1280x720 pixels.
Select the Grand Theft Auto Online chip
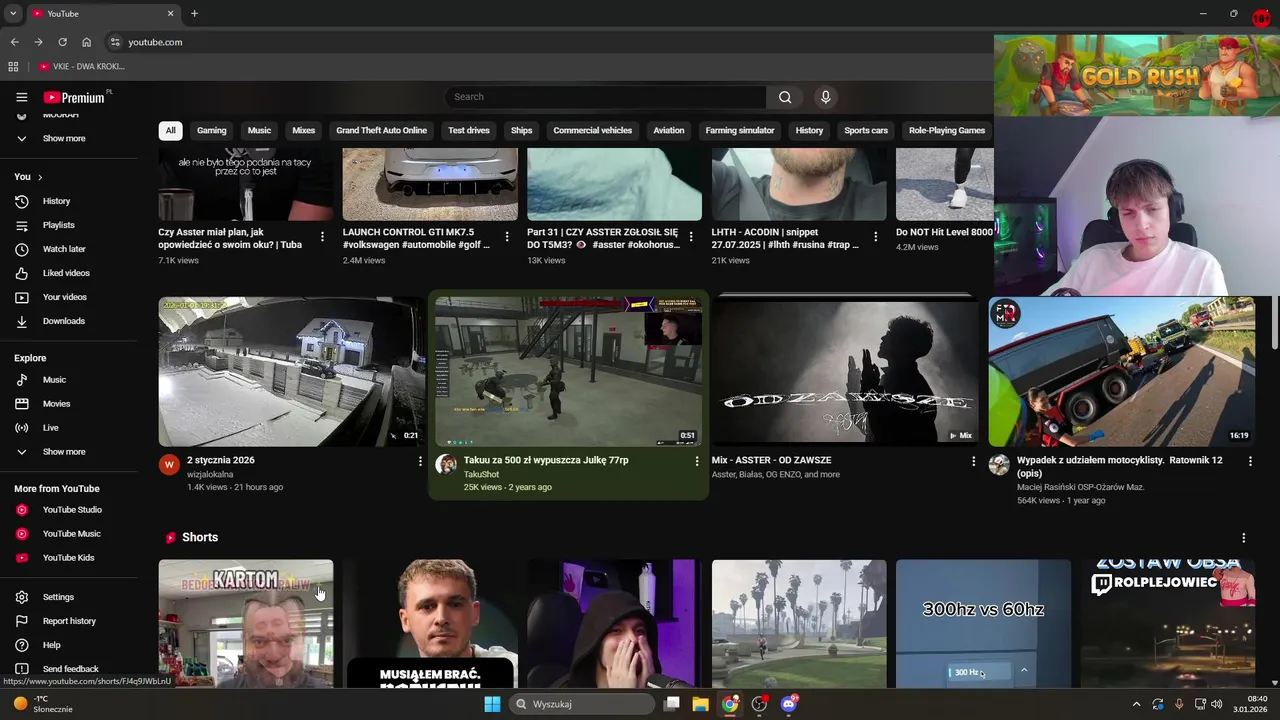(x=381, y=130)
